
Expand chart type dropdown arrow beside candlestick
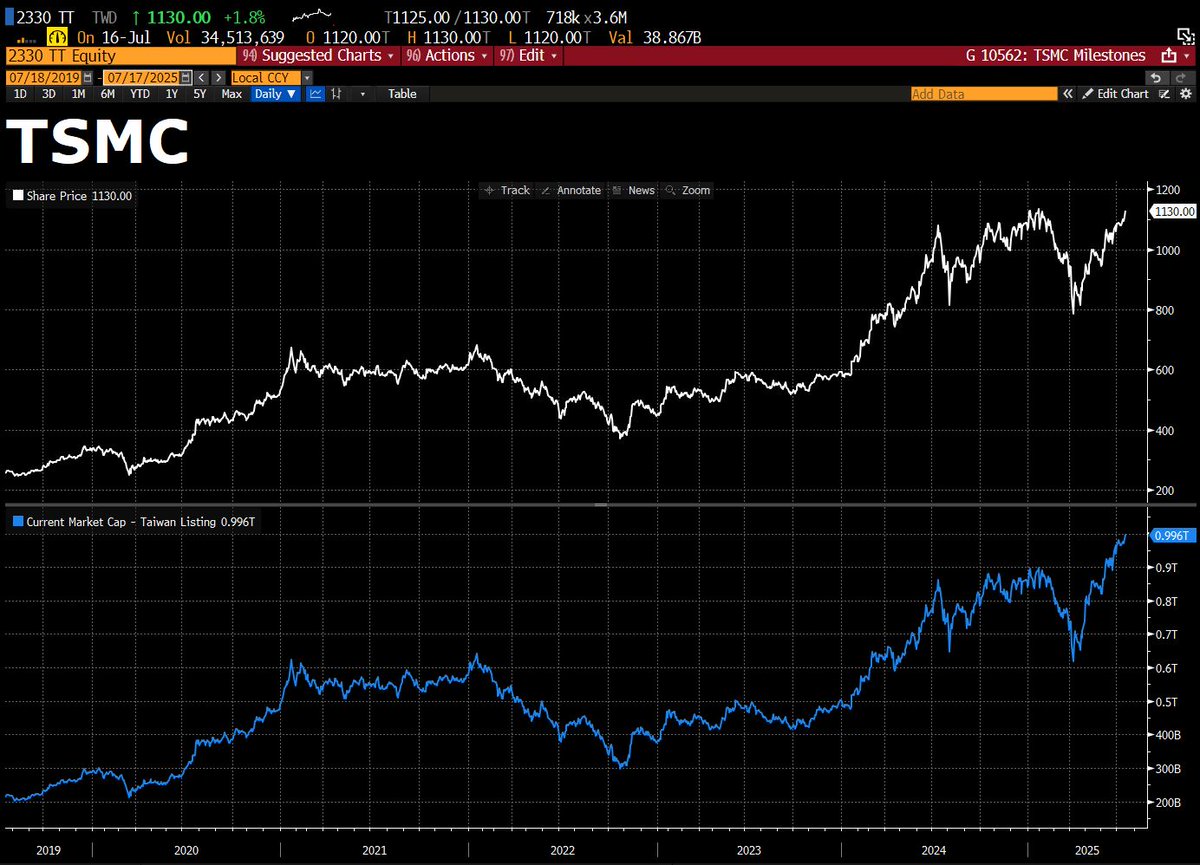[362, 94]
